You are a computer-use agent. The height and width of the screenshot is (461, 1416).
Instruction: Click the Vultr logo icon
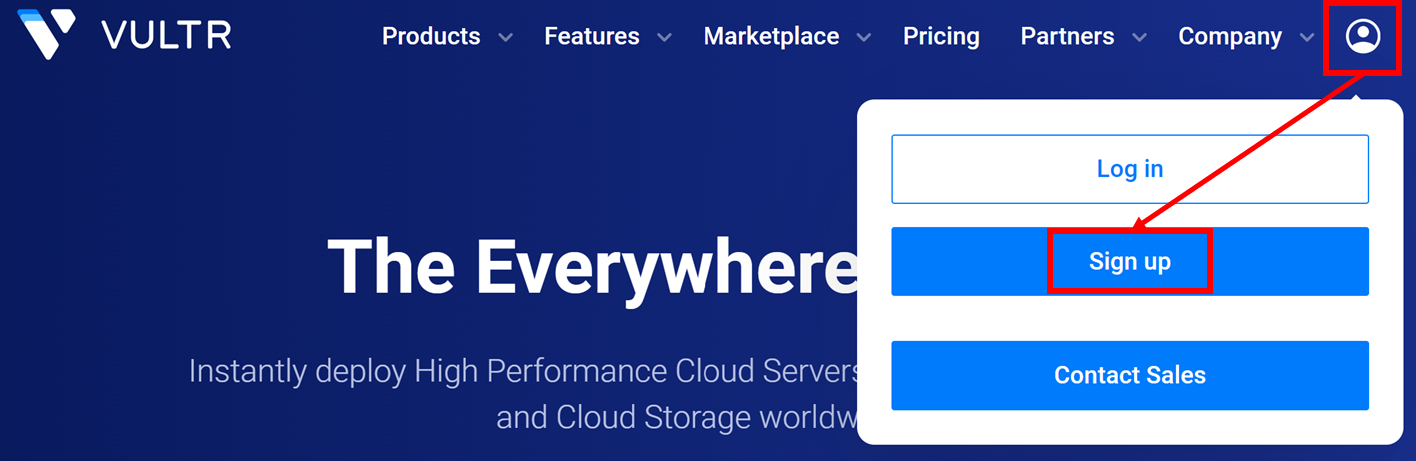pos(47,34)
